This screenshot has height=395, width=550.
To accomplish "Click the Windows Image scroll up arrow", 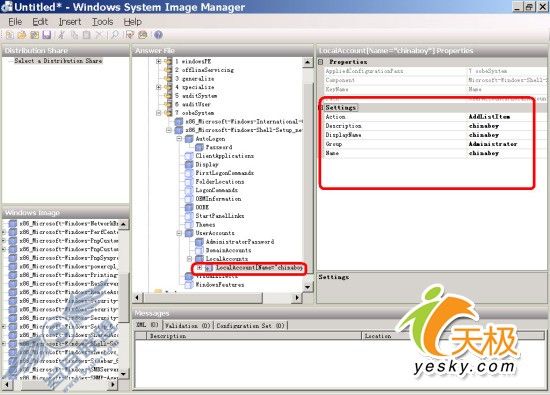I will [x=123, y=223].
